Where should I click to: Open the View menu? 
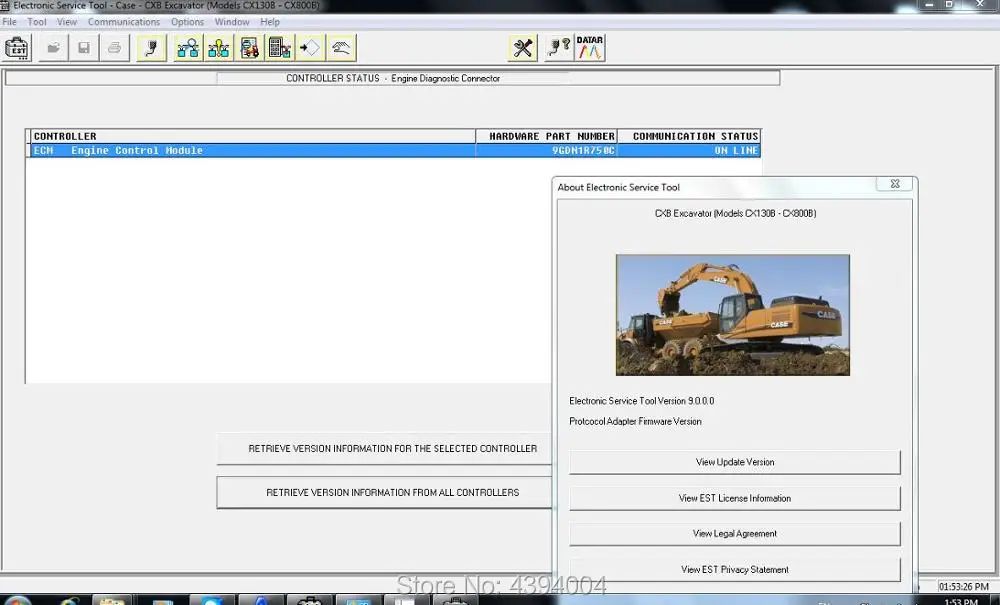tap(67, 22)
